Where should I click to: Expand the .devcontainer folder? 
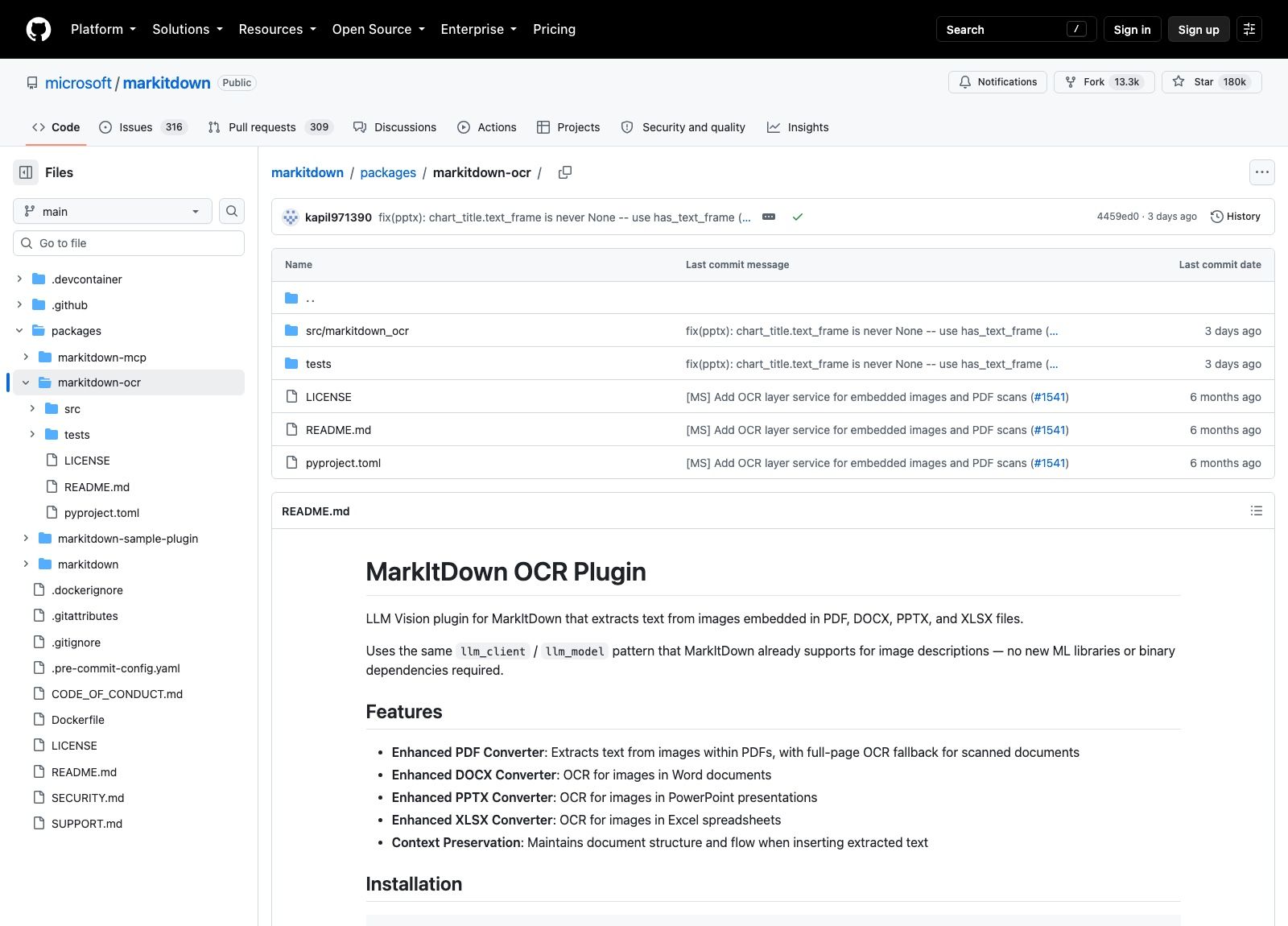click(19, 279)
